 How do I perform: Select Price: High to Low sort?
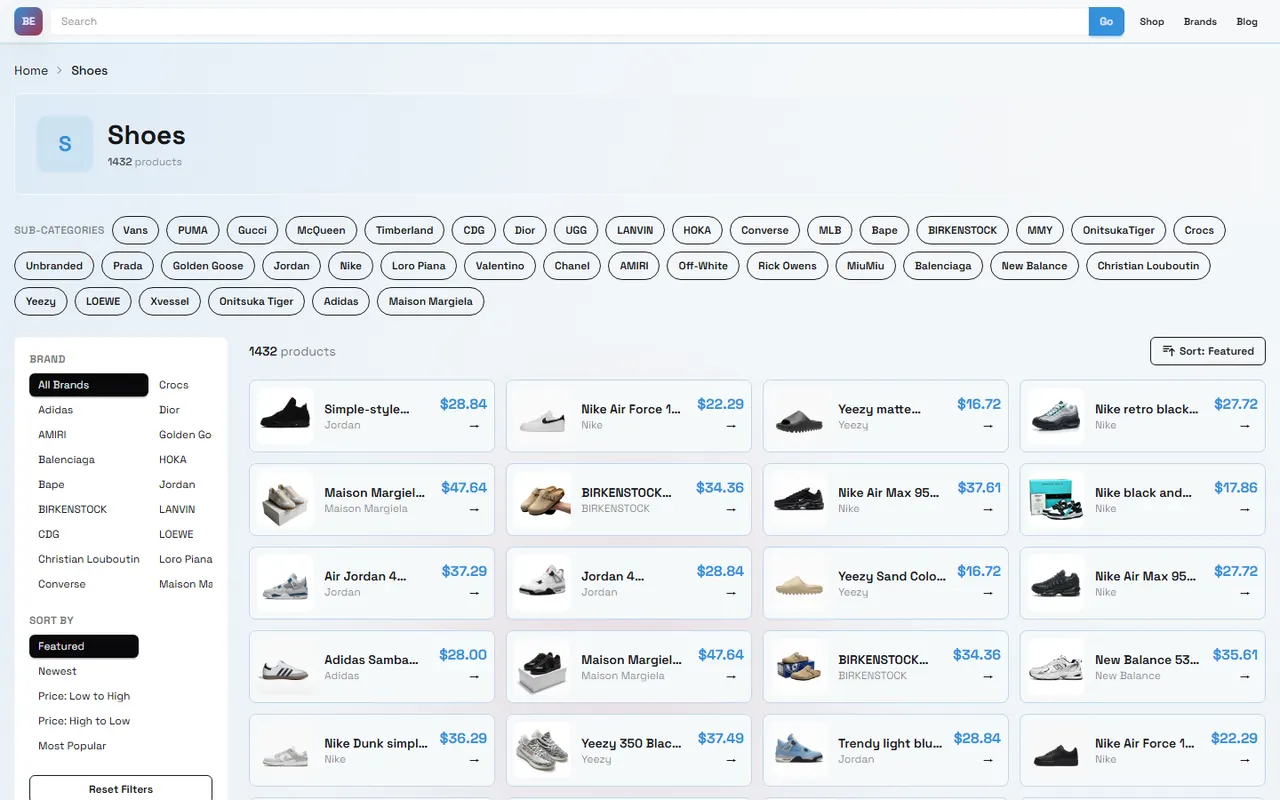84,721
